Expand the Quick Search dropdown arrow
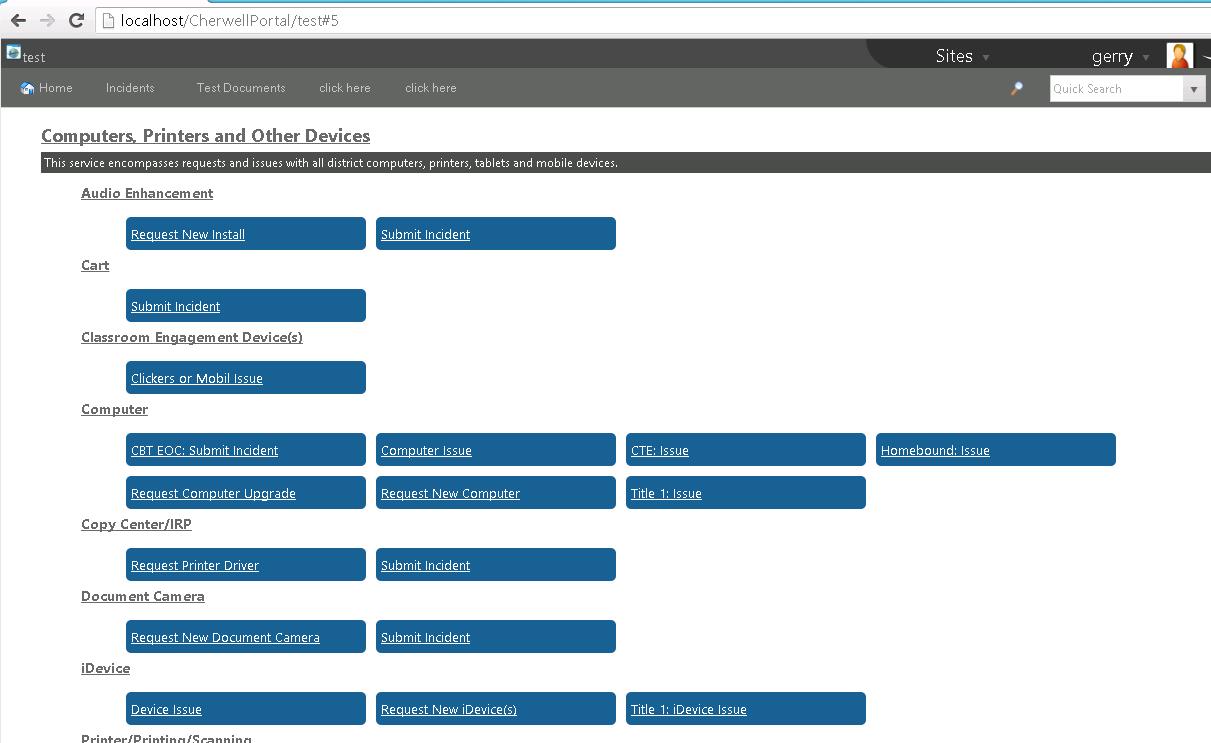The width and height of the screenshot is (1211, 743). click(x=1193, y=89)
